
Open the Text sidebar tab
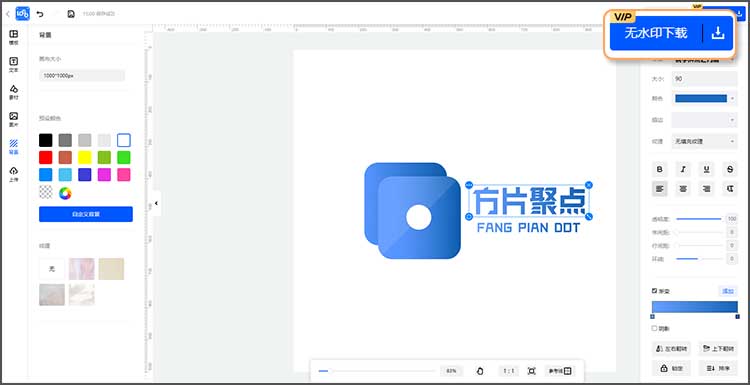point(13,65)
